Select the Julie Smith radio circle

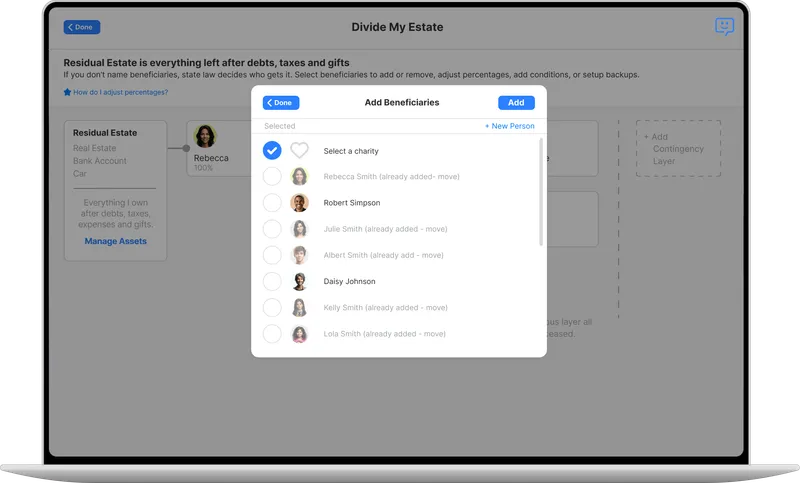coord(272,229)
